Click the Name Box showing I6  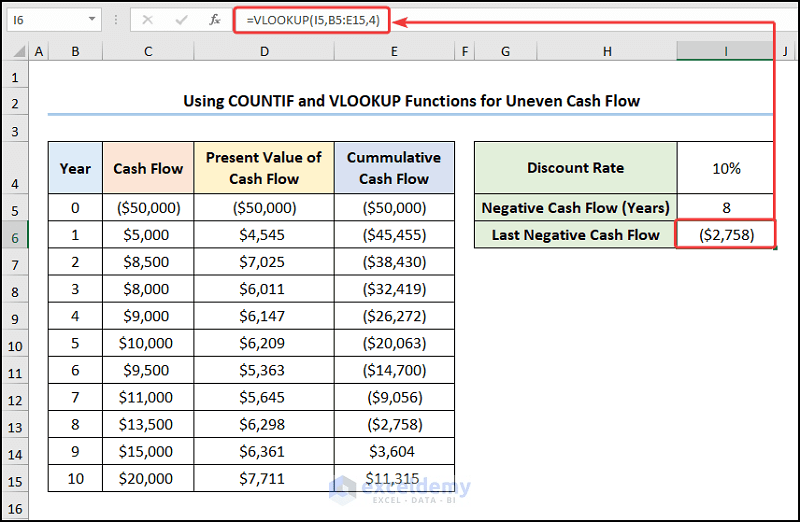[54, 20]
